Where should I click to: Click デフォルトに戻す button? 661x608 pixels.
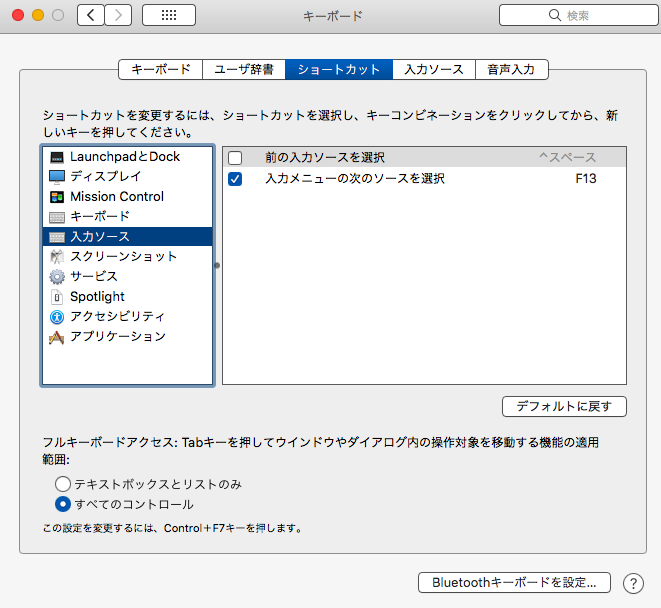point(564,406)
